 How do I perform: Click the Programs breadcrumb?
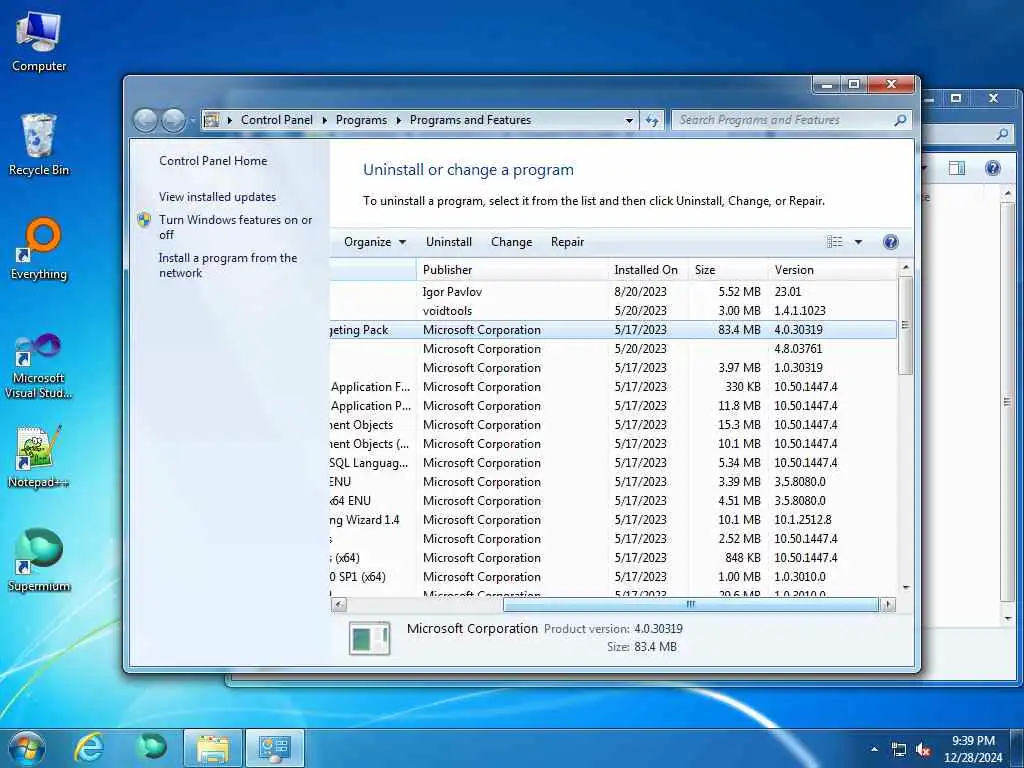pos(361,120)
